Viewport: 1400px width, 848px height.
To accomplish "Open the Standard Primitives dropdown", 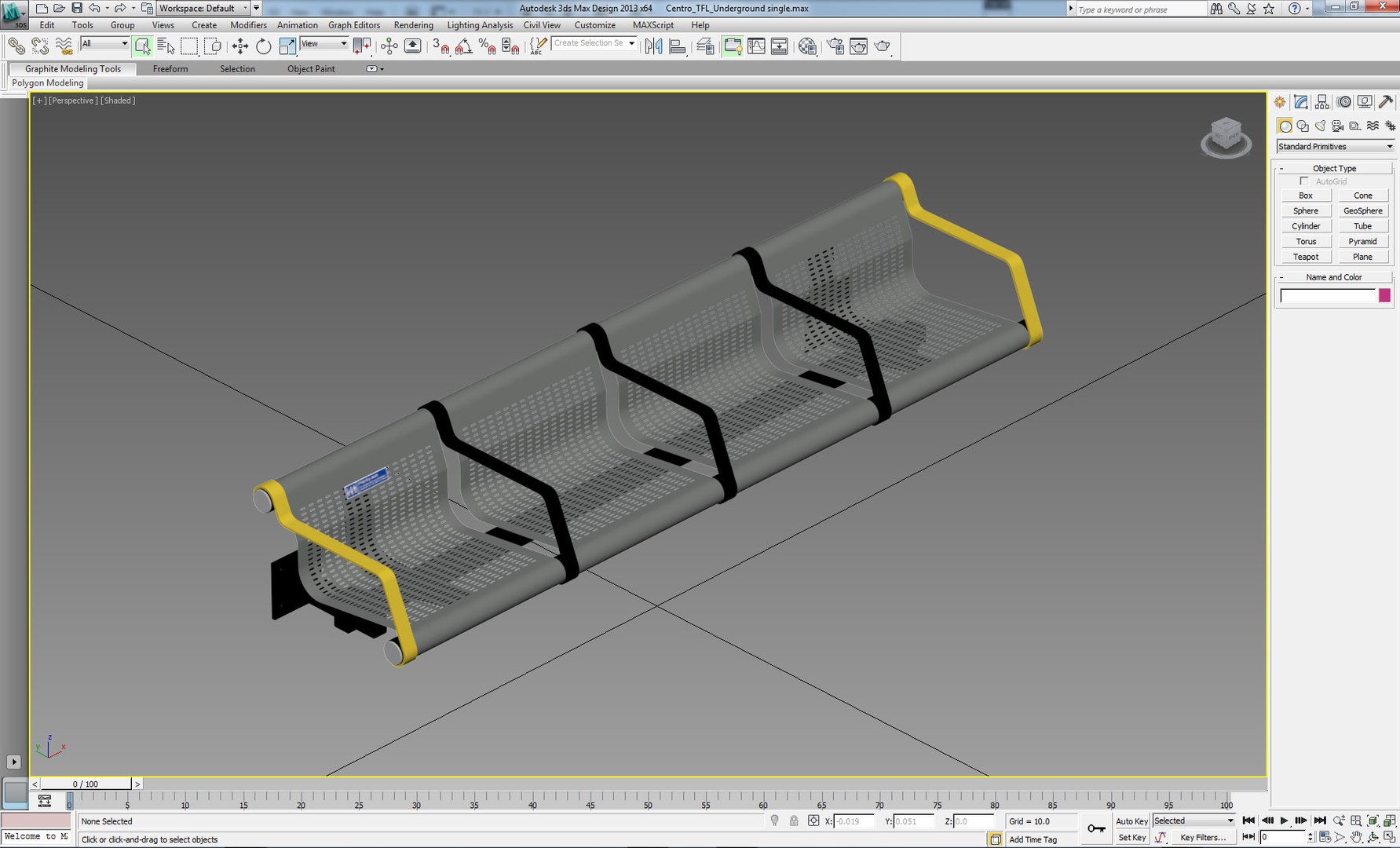I will click(x=1335, y=147).
